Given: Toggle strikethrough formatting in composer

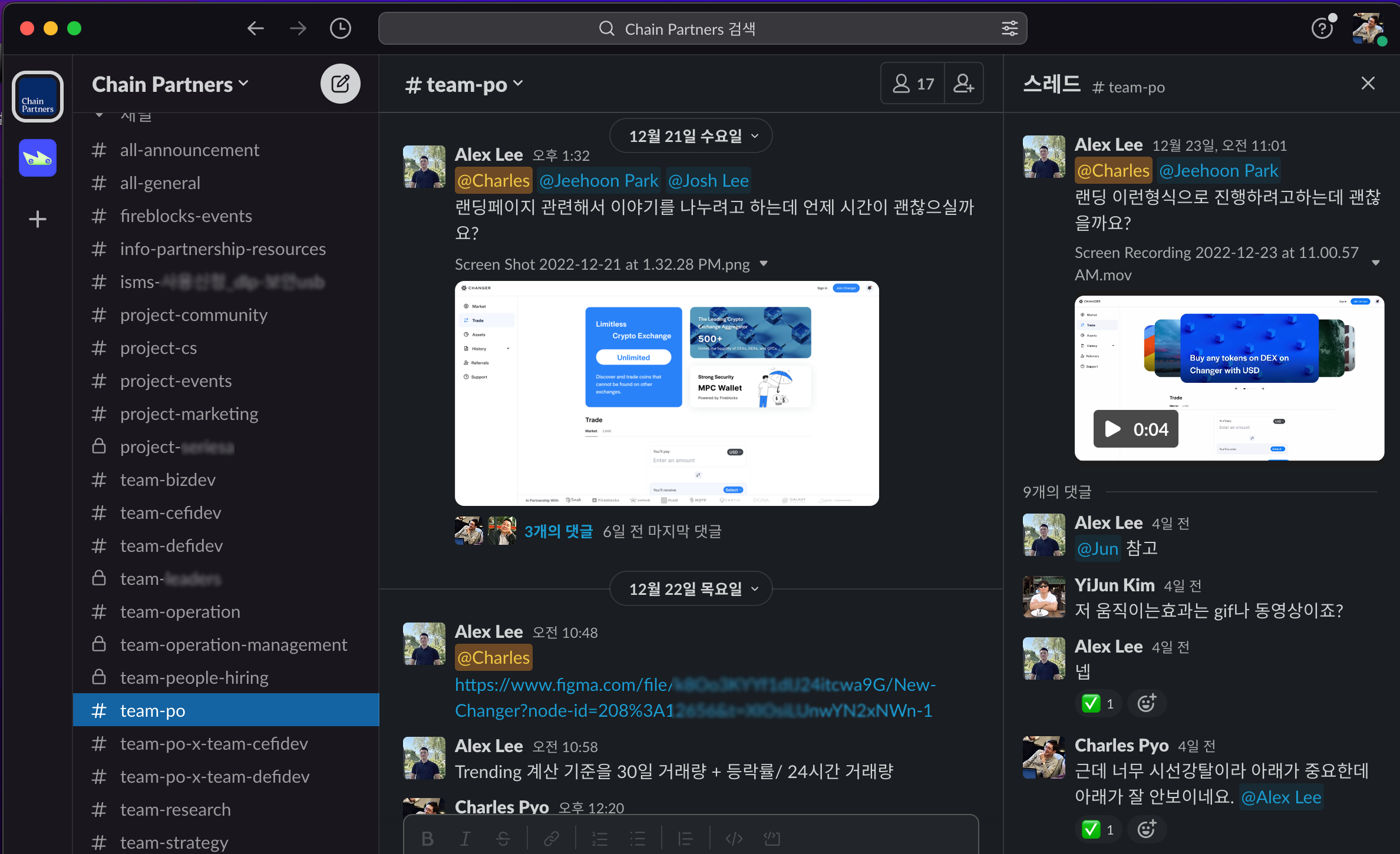Looking at the screenshot, I should click(503, 838).
